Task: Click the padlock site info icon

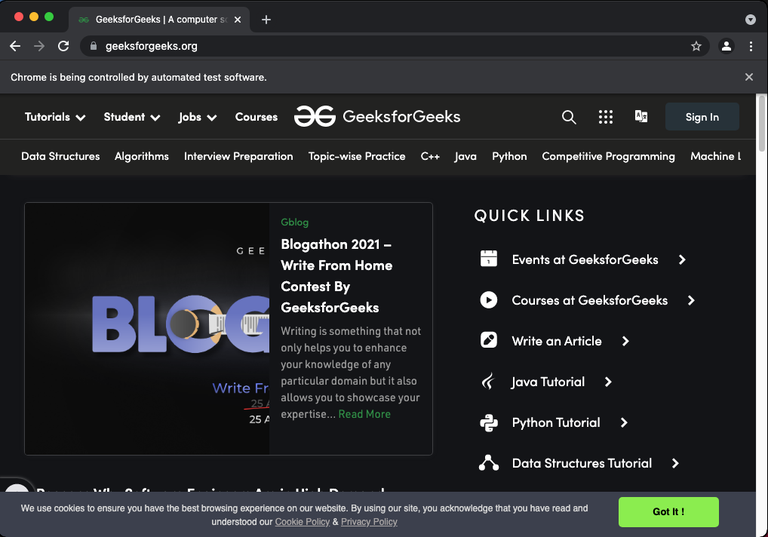Action: tap(94, 46)
